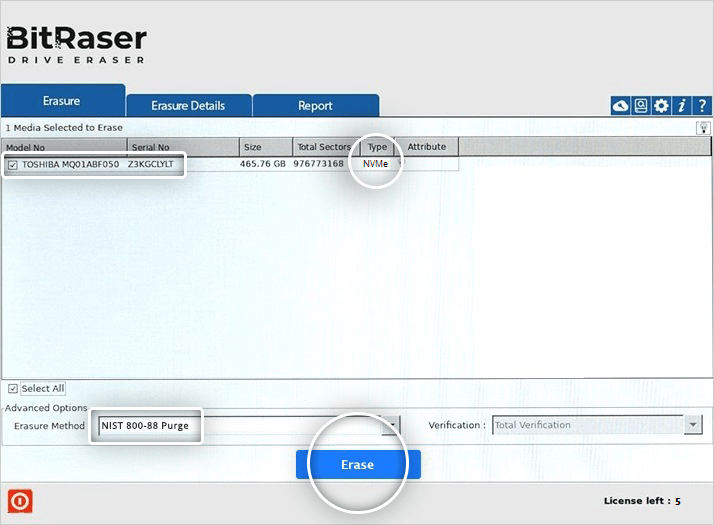This screenshot has width=714, height=525.
Task: Sort by the Size column header
Action: 265,147
